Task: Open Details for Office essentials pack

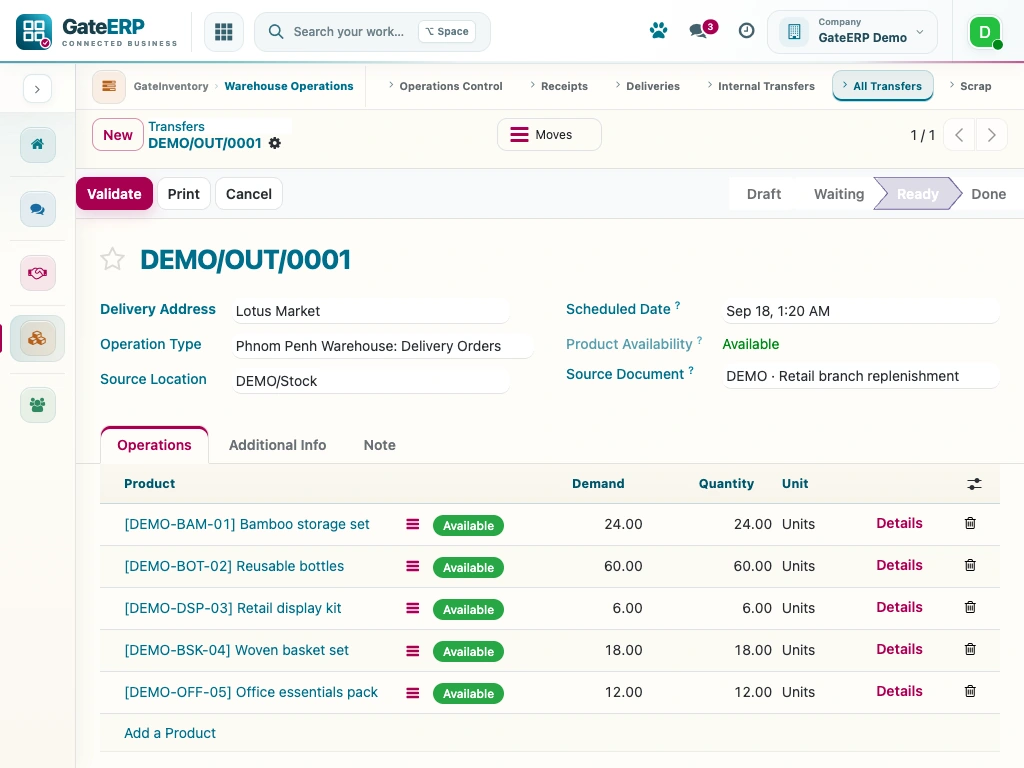Action: click(899, 691)
